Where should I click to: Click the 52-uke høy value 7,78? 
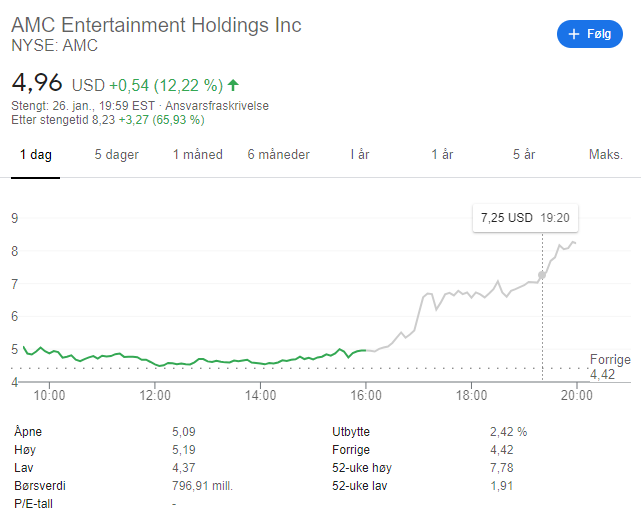(502, 468)
